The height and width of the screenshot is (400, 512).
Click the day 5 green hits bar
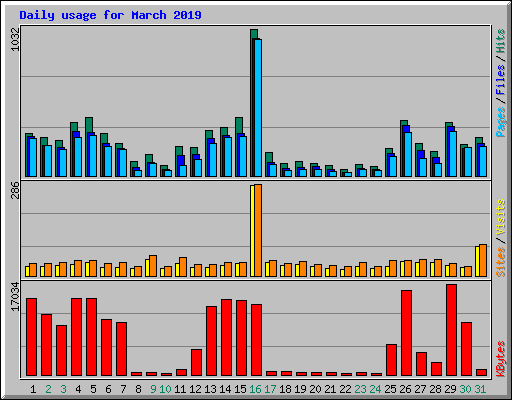click(89, 125)
